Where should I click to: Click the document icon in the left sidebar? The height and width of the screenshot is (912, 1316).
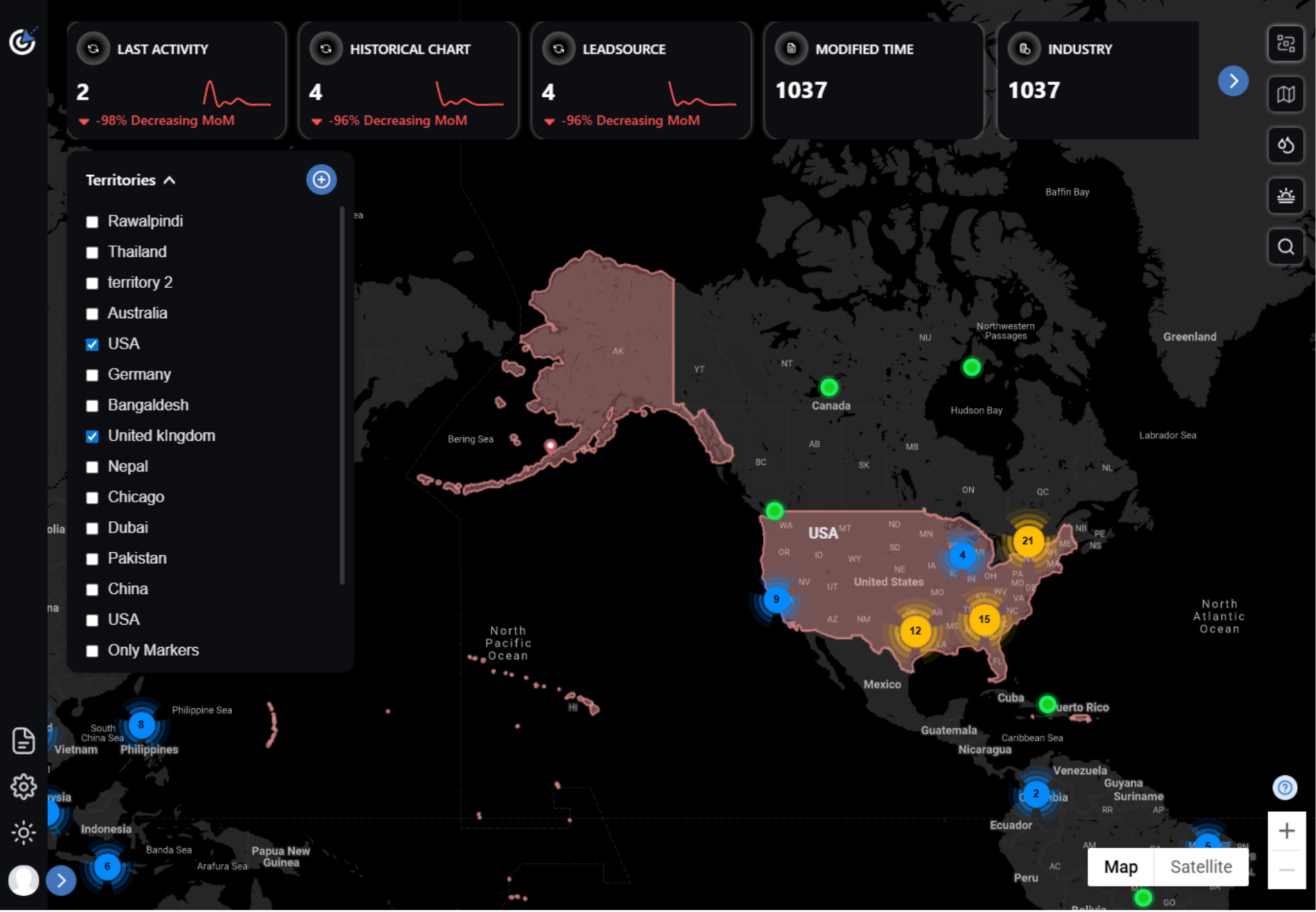coord(24,740)
